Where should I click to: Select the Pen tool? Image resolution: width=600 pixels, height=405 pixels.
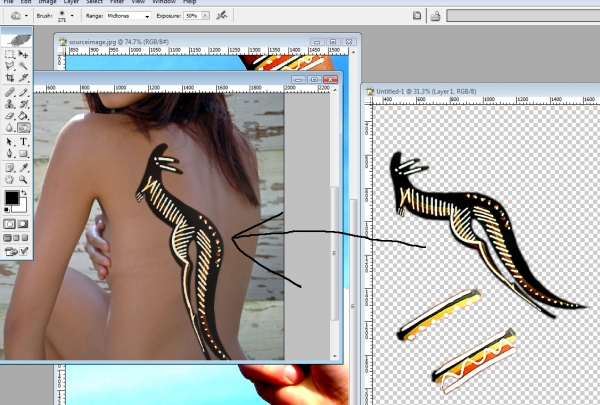(10, 154)
